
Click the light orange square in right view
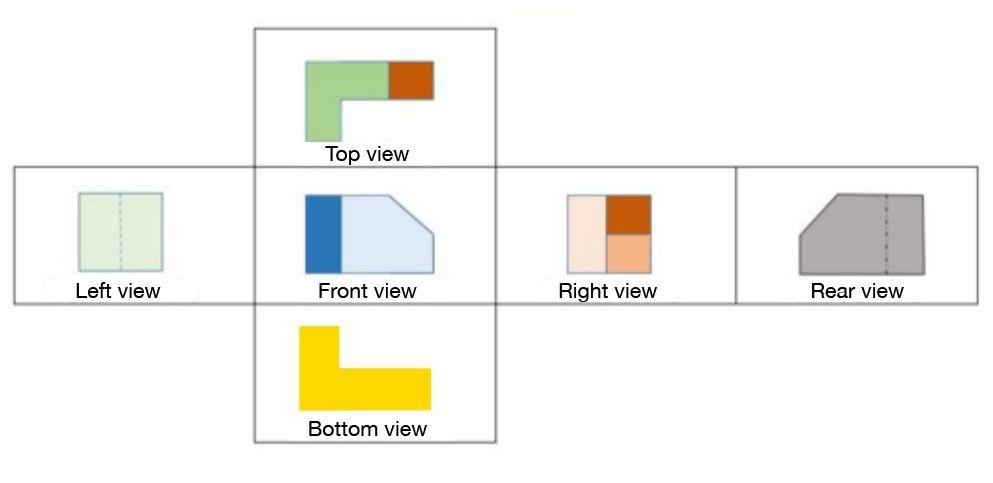629,254
